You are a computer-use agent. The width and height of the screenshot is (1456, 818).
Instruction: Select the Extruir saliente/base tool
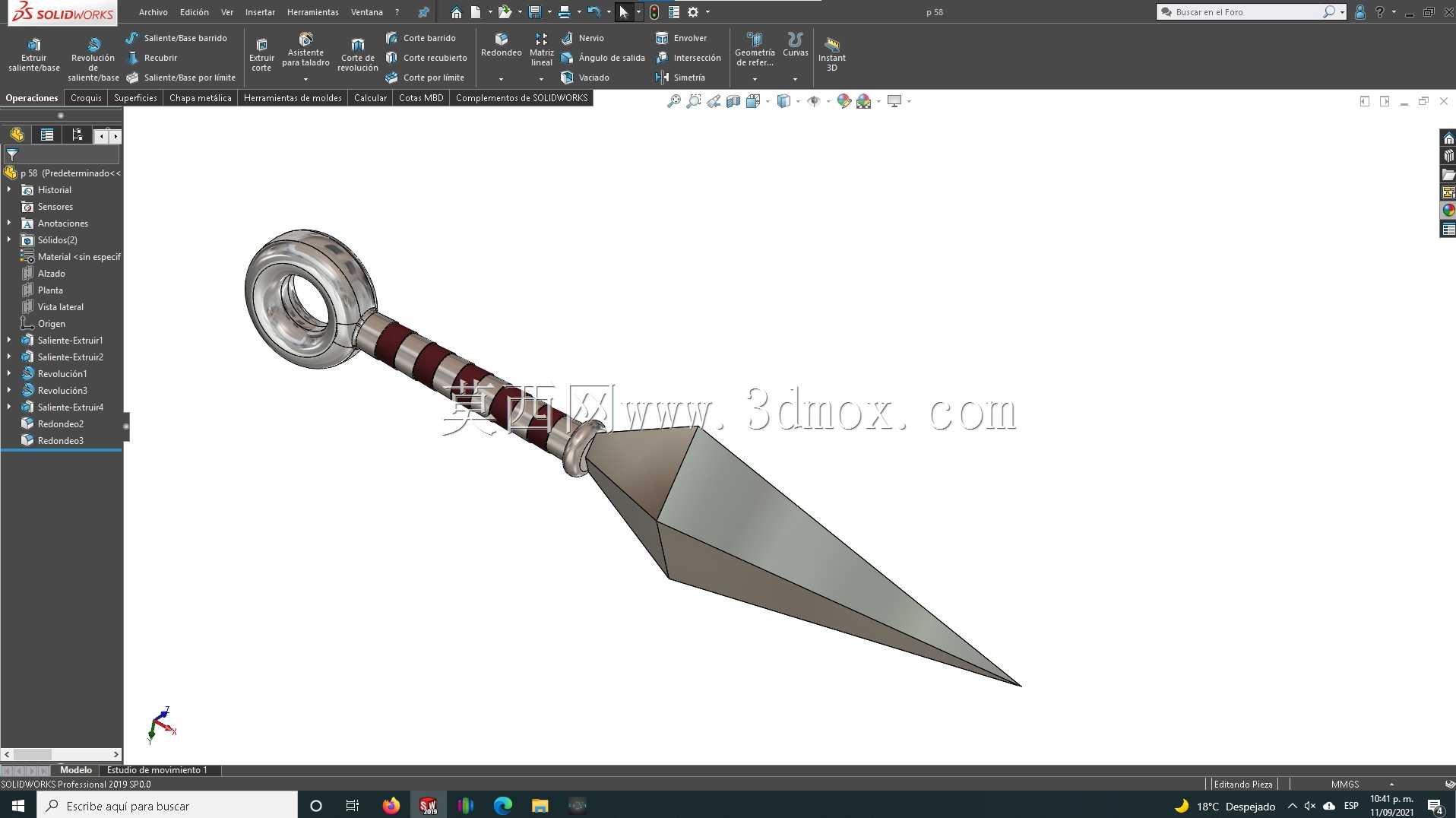pos(34,55)
